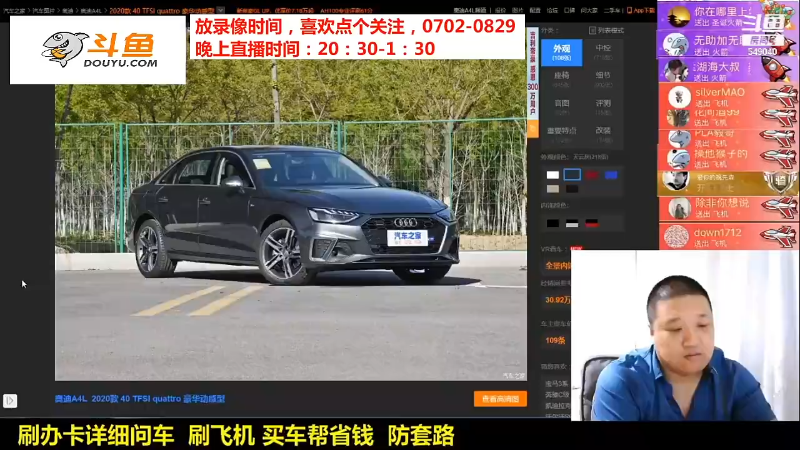This screenshot has width=800, height=450.
Task: Select the 外观 exterior photo category
Action: pos(561,52)
